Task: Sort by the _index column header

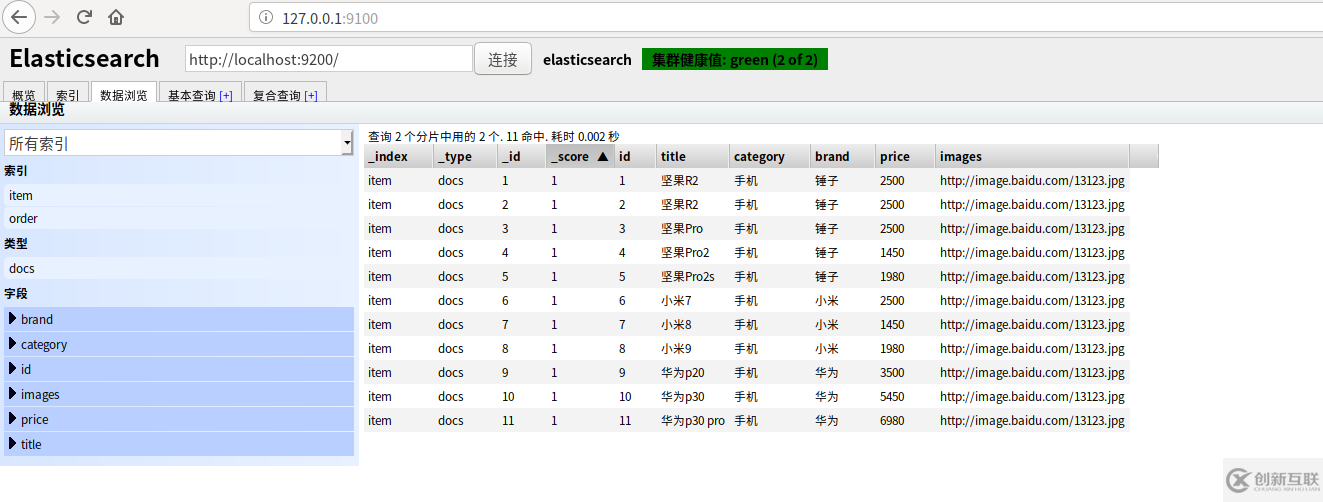Action: coord(399,156)
